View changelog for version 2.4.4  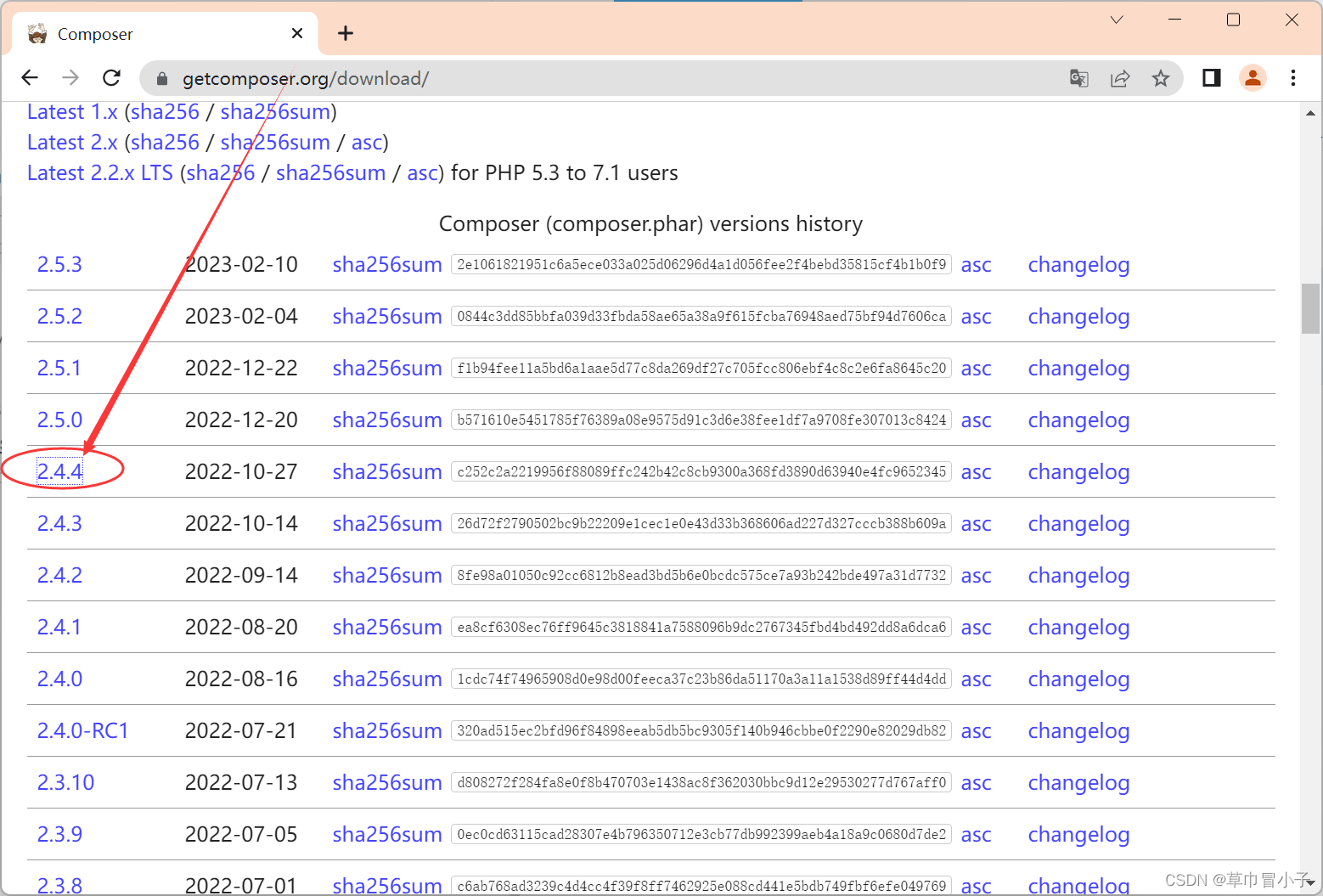[x=1078, y=472]
